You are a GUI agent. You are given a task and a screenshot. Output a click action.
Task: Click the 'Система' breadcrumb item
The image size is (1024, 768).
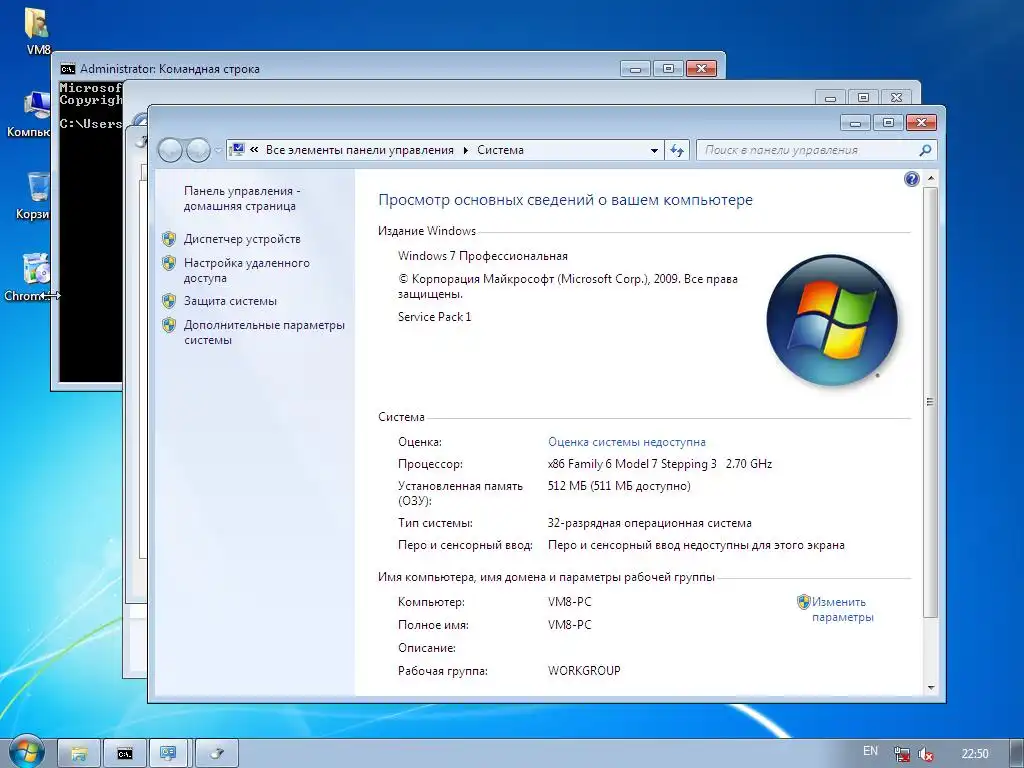click(x=500, y=150)
